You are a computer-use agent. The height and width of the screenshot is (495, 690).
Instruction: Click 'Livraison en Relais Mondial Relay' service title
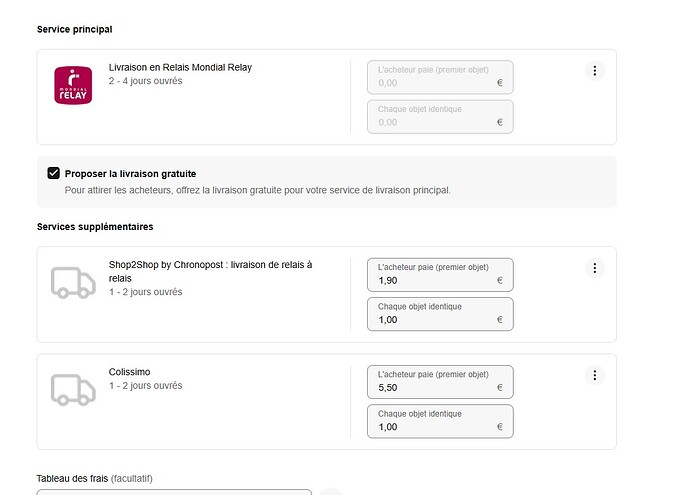pos(180,67)
